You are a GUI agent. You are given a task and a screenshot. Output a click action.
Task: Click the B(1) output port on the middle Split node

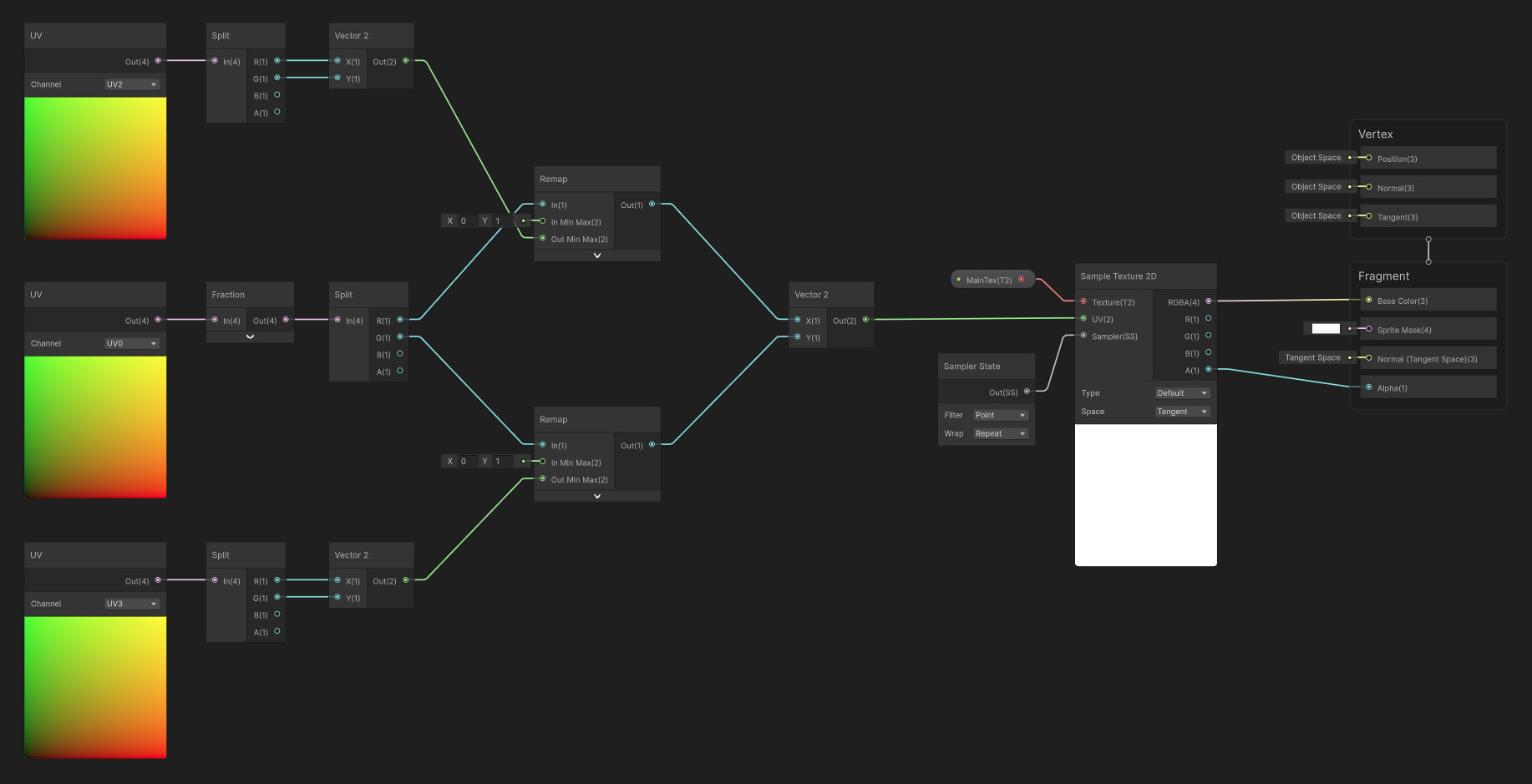pyautogui.click(x=400, y=354)
